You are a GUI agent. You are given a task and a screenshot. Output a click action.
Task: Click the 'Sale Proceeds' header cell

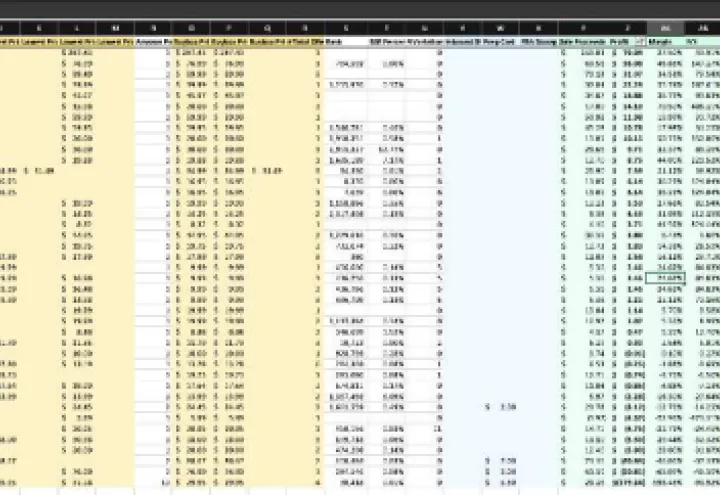[583, 42]
